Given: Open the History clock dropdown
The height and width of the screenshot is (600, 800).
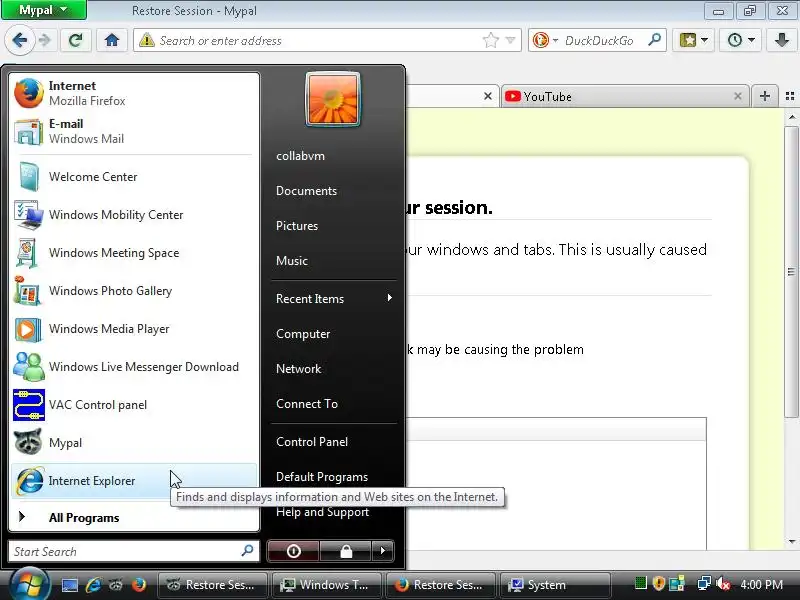Looking at the screenshot, I should (x=740, y=40).
